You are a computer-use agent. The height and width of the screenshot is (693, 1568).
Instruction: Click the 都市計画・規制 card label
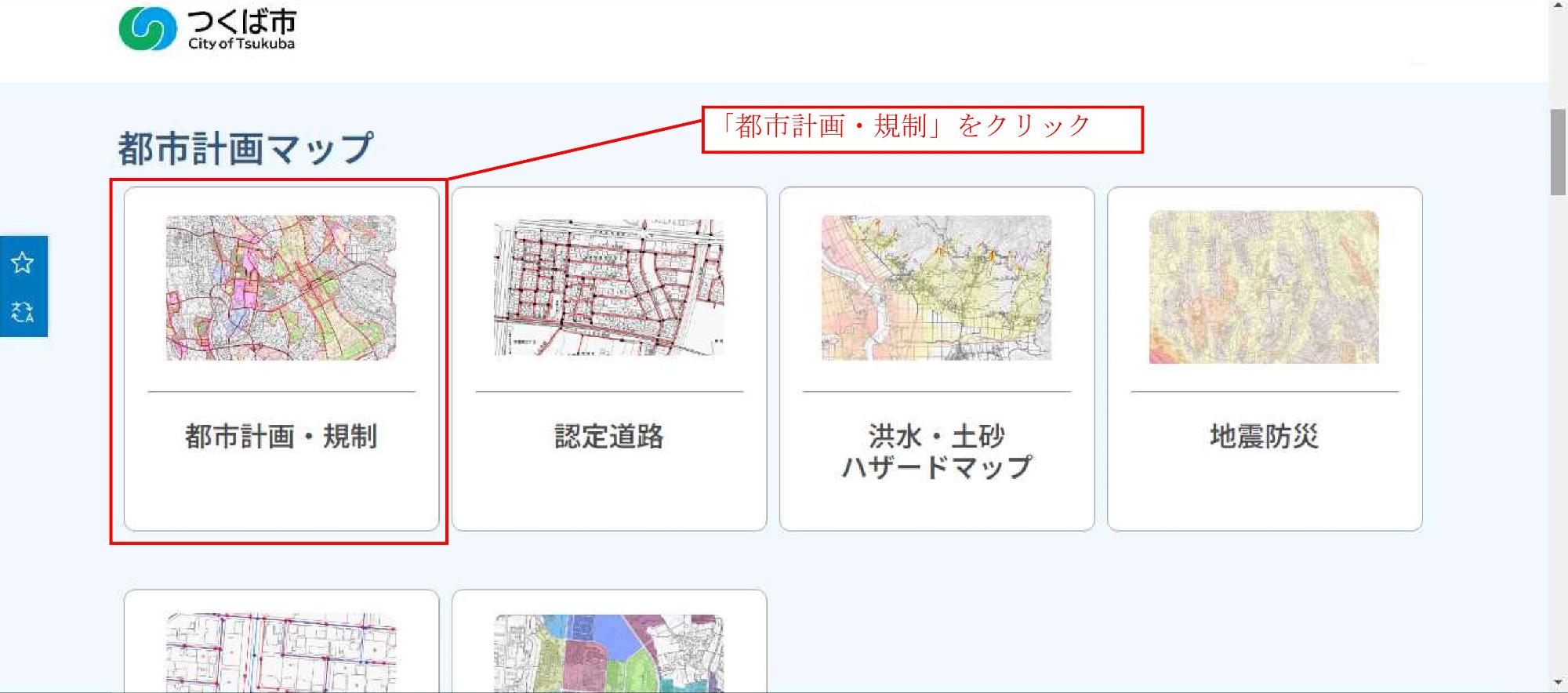point(281,436)
